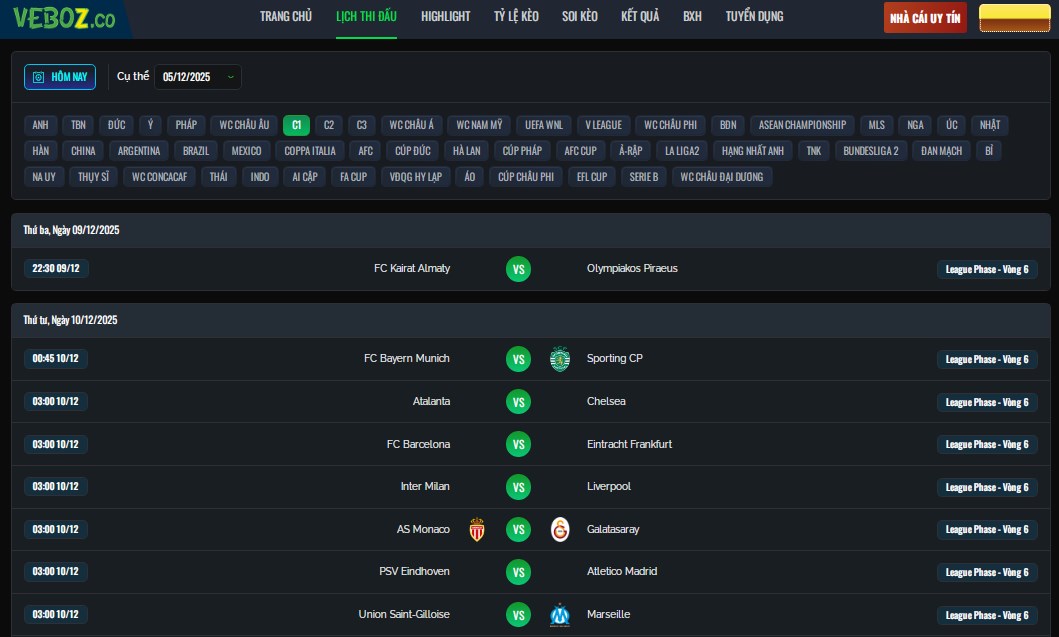Enable the LA LIGA2 league filter
Screen dimensions: 1059x637
click(x=682, y=151)
